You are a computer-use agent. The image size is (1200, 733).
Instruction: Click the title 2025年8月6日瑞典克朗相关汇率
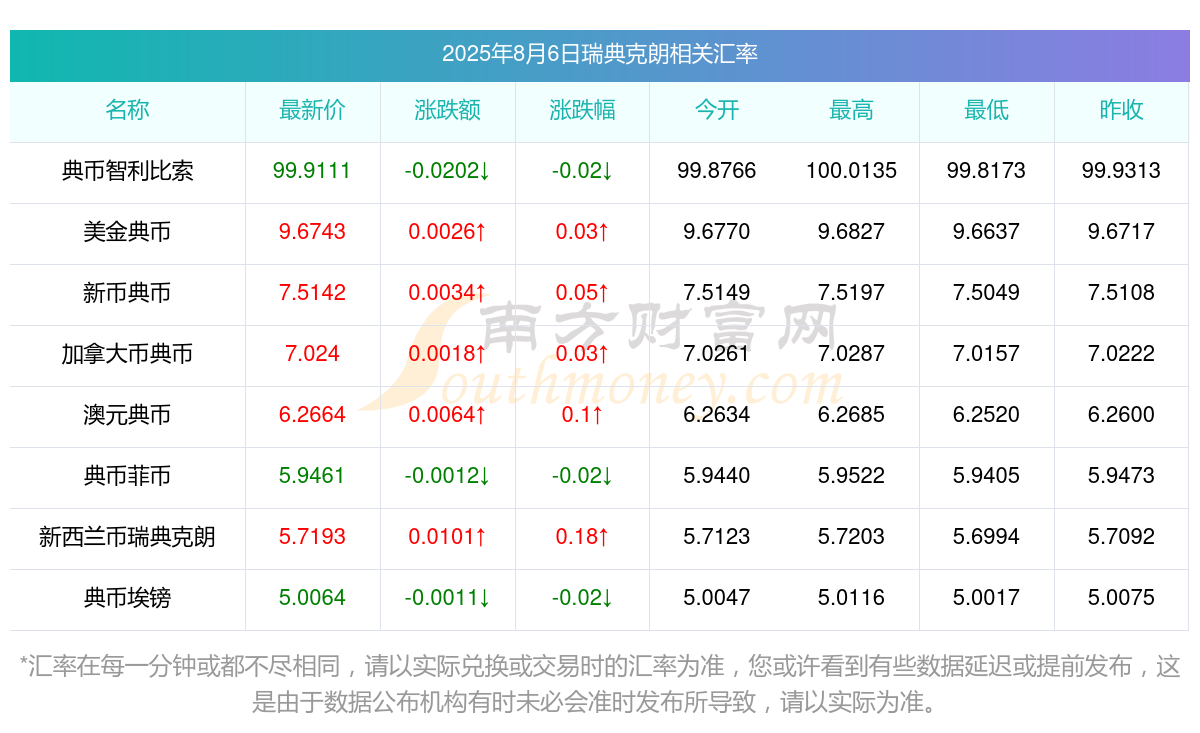point(600,53)
